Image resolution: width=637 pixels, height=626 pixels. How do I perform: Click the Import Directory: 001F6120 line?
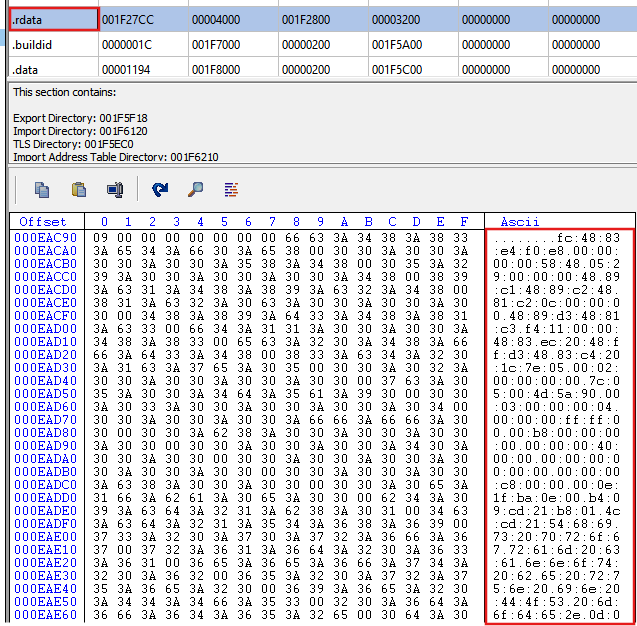click(x=80, y=131)
